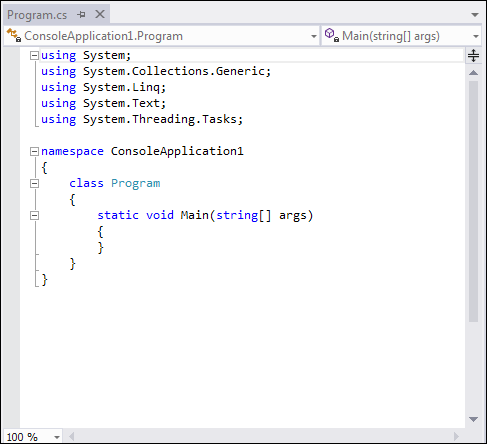
Task: Click the horizontal scrollbar left arrow
Action: click(x=71, y=436)
